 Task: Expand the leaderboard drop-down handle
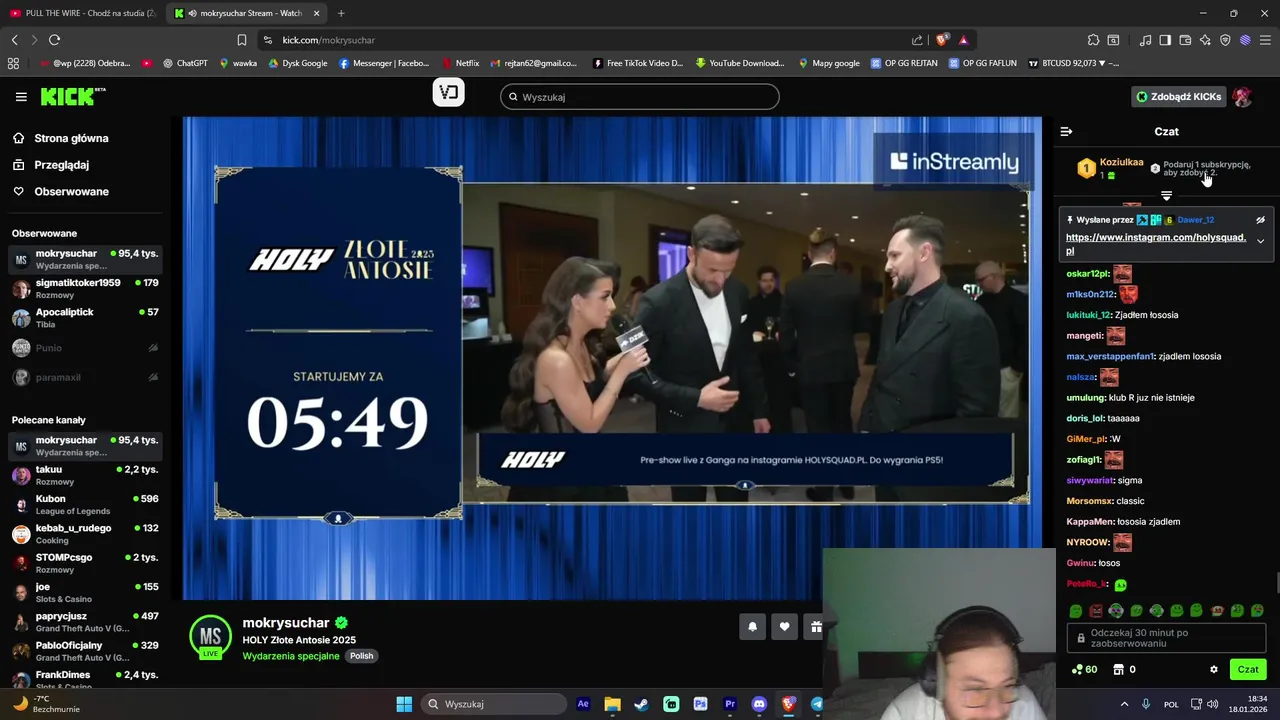tap(1166, 195)
